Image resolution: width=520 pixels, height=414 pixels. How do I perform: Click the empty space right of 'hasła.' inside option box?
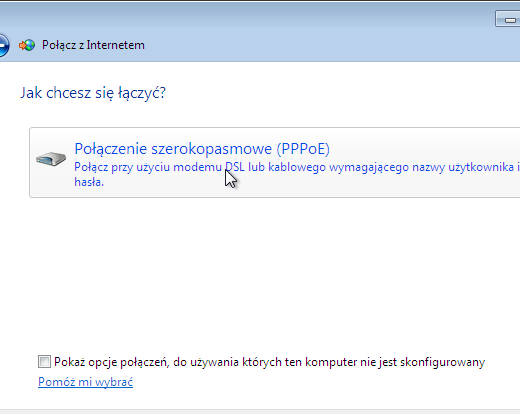click(300, 183)
